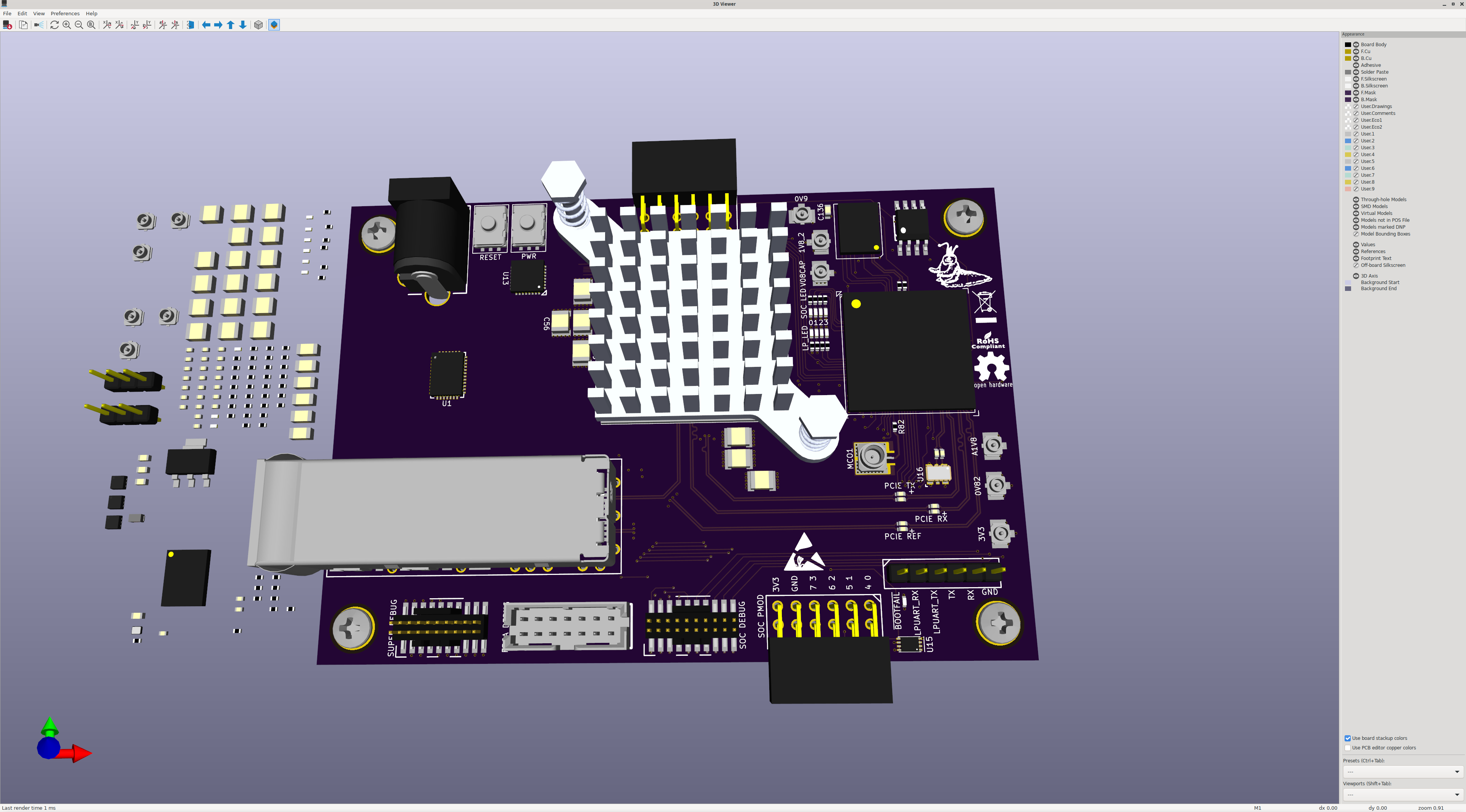
Task: Toggle orthographic projection cube icon
Action: [x=258, y=24]
